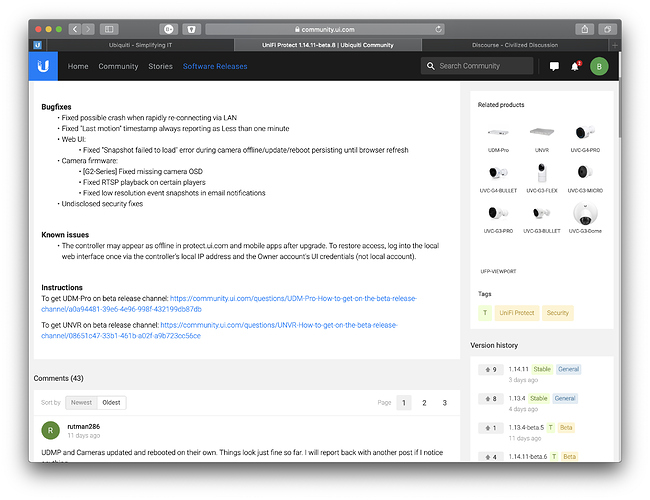This screenshot has height=500, width=650.
Task: Open the Home nav item
Action: pos(78,66)
